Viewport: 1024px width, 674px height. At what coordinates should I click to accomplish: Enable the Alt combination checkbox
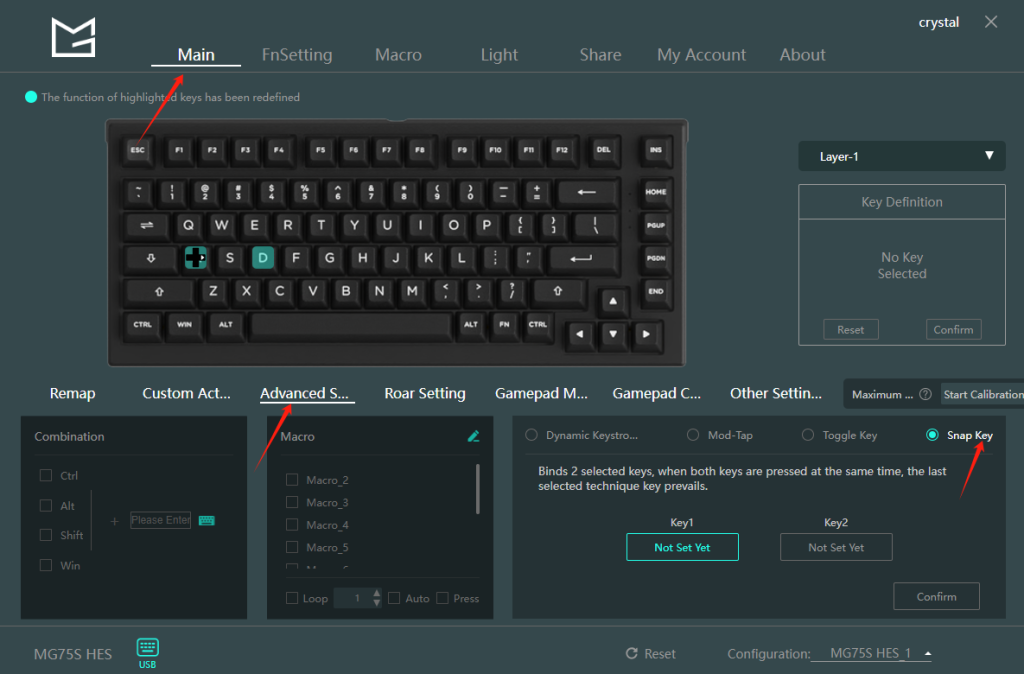[x=46, y=506]
